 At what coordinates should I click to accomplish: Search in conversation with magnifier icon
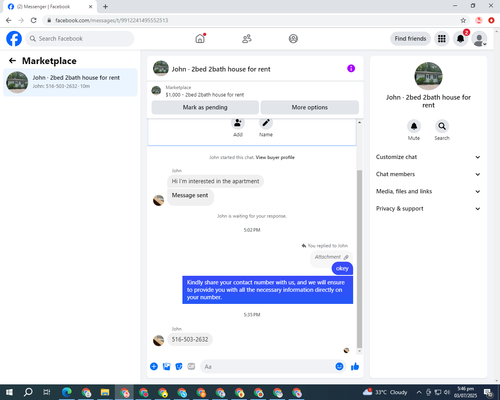(x=442, y=126)
